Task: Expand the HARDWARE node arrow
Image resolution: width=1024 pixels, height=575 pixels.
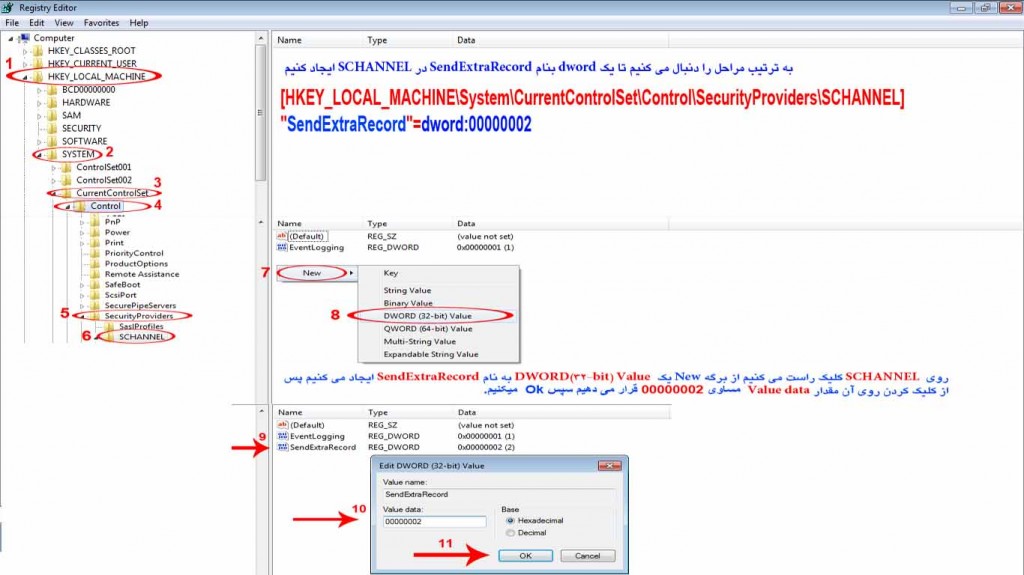Action: (x=39, y=103)
